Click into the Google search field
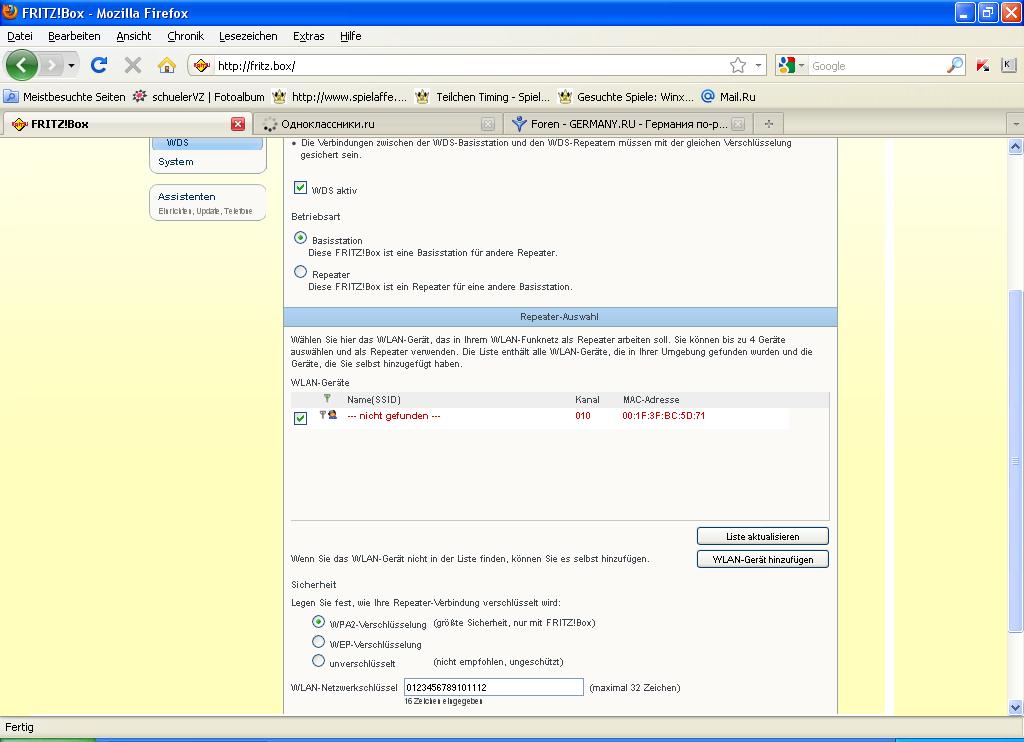Viewport: 1024px width, 742px height. (x=877, y=66)
